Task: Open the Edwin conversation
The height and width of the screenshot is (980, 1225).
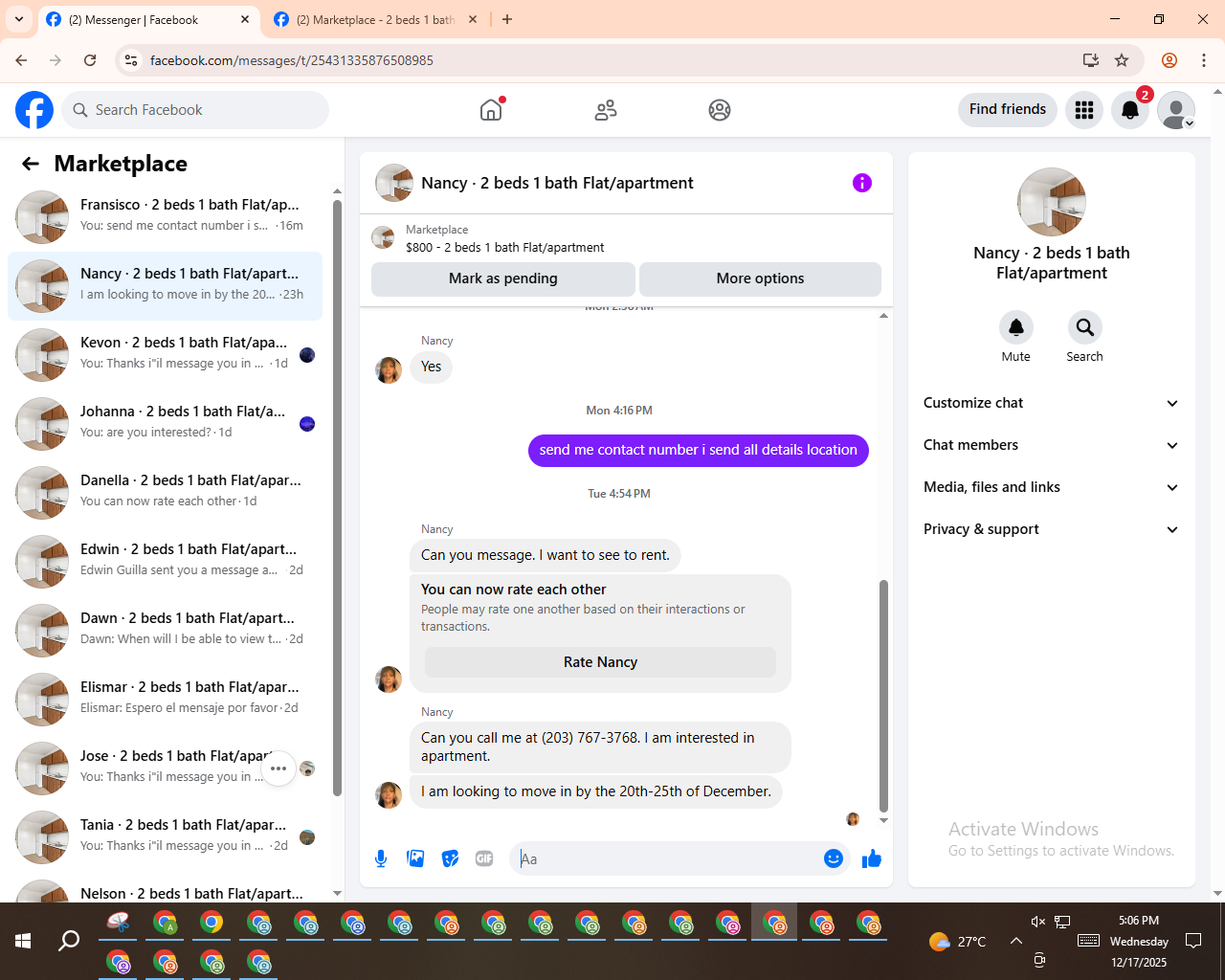Action: click(165, 562)
